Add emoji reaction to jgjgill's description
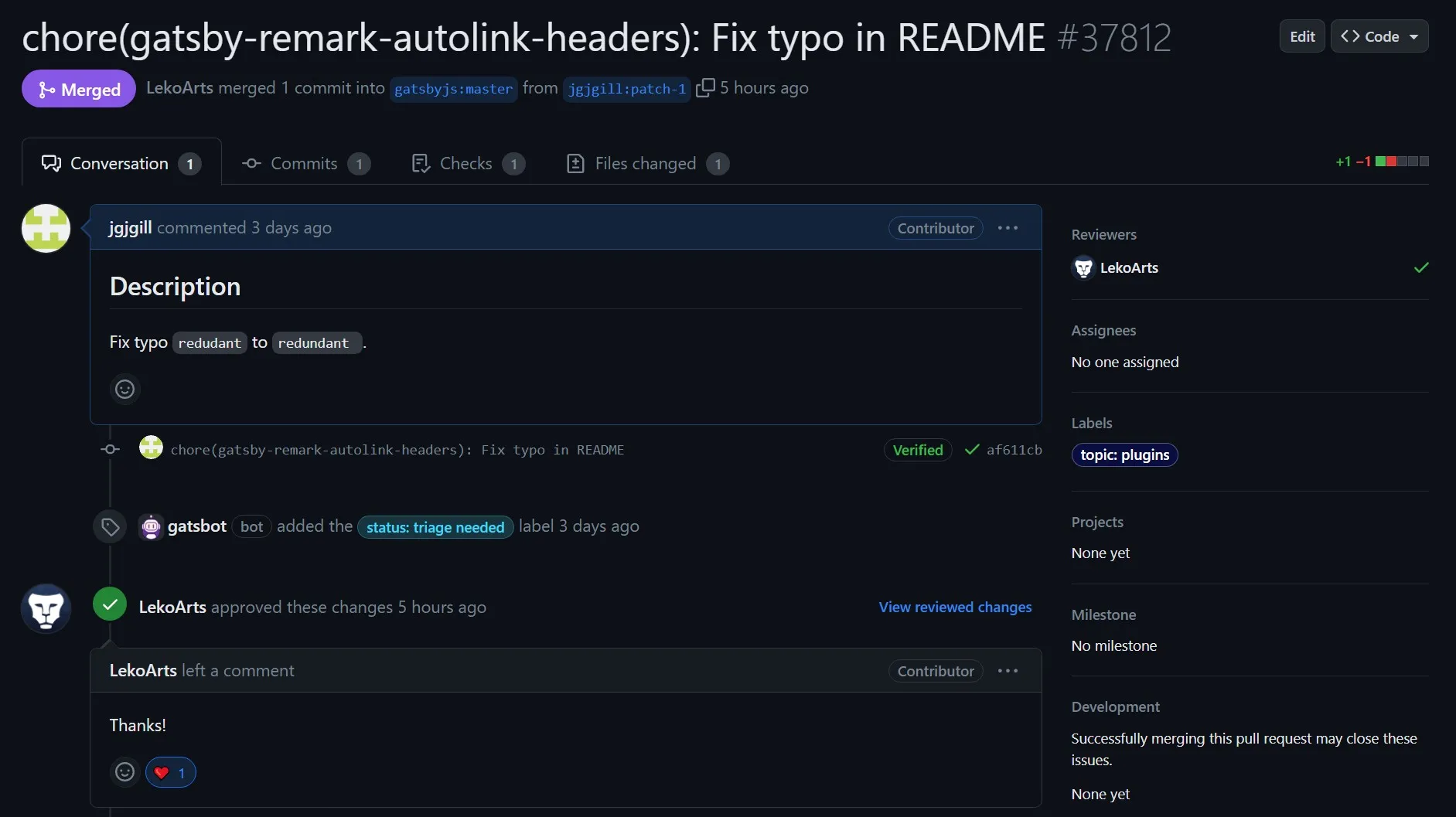 pyautogui.click(x=124, y=389)
